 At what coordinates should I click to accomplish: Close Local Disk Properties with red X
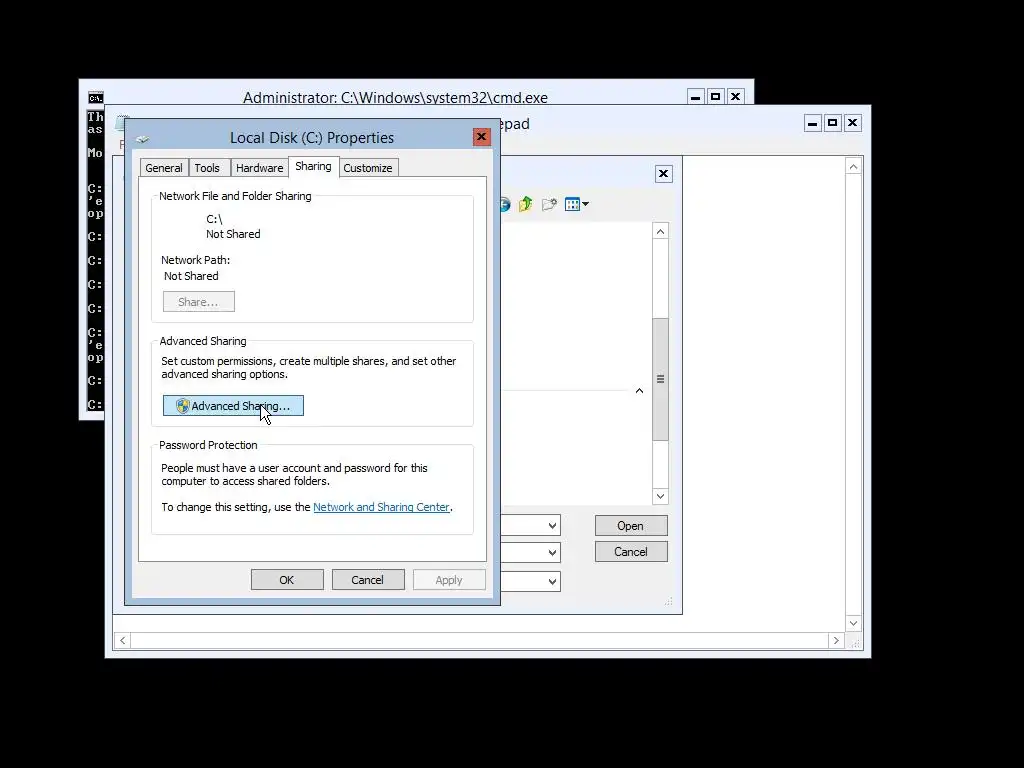[481, 136]
